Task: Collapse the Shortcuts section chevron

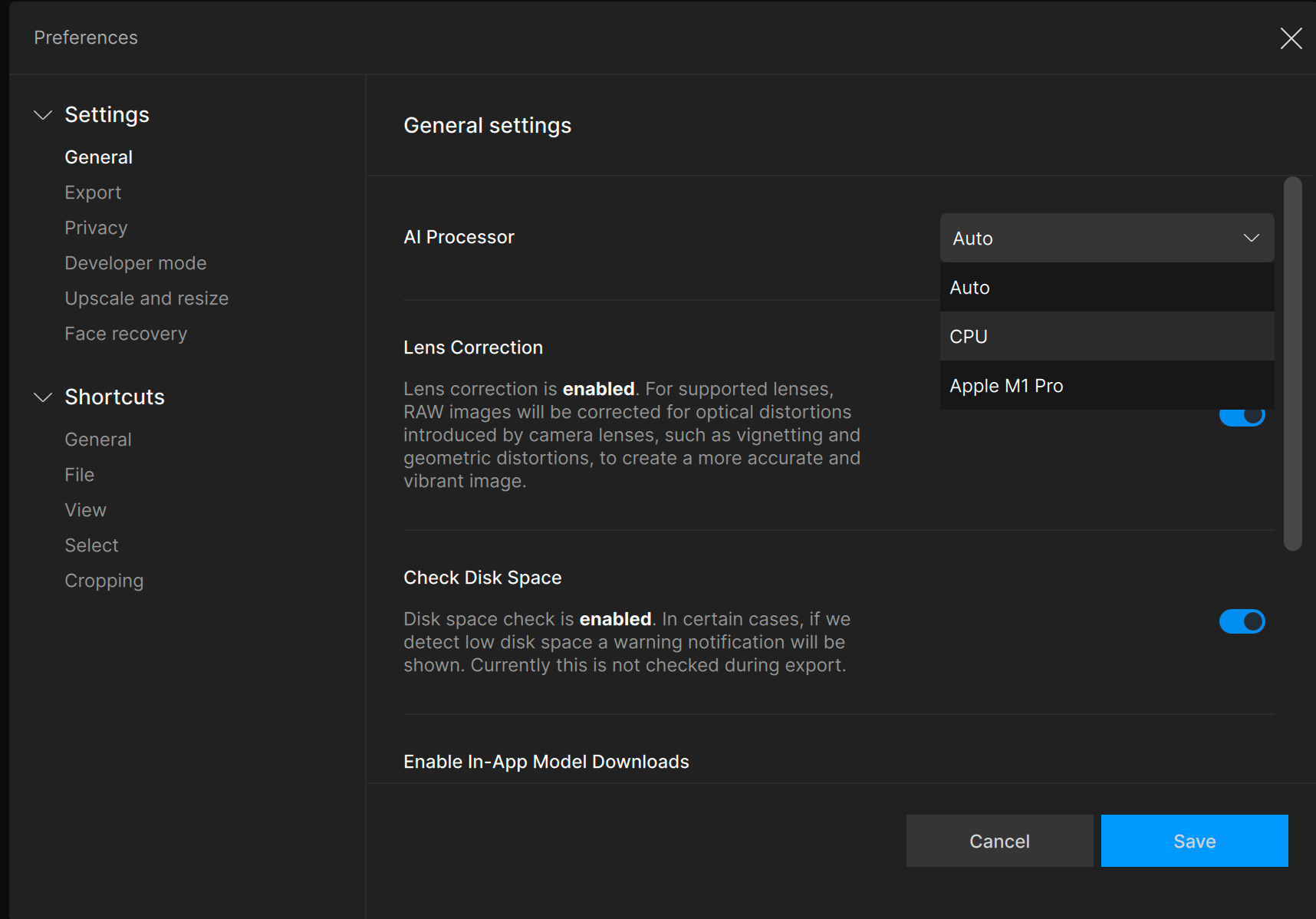Action: pos(43,397)
